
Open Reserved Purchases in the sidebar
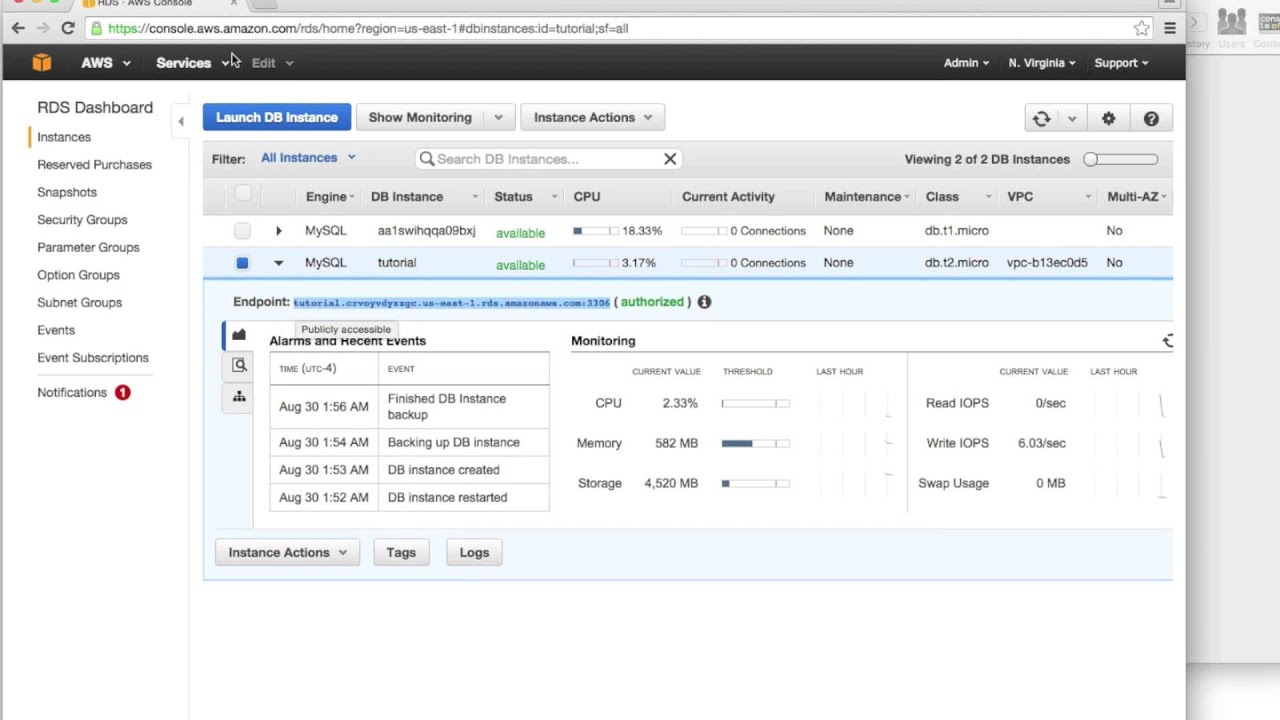[94, 165]
